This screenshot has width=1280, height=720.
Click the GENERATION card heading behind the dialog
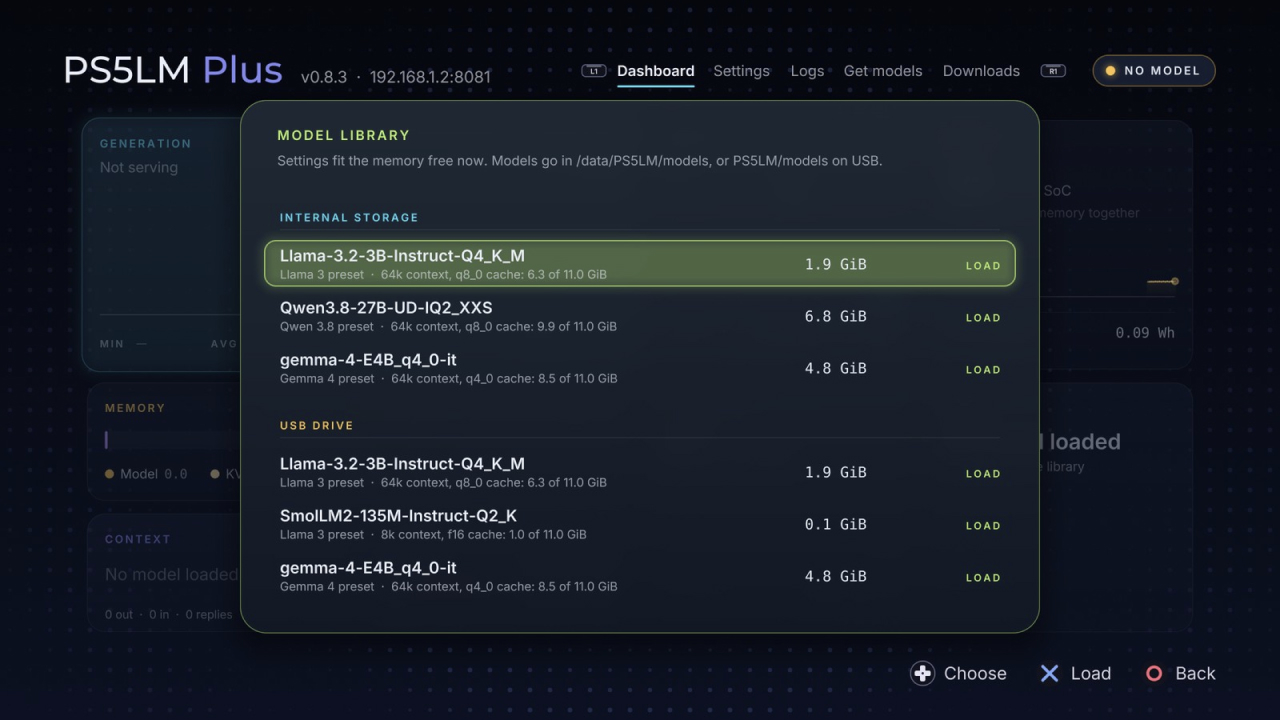click(145, 143)
